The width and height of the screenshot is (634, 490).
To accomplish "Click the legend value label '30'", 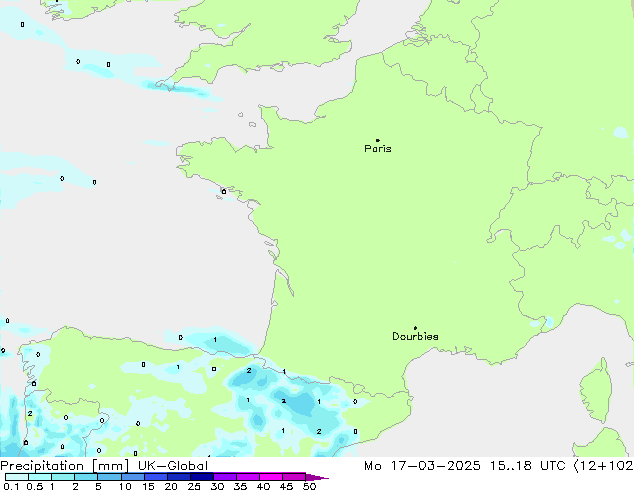I will click(x=217, y=486).
